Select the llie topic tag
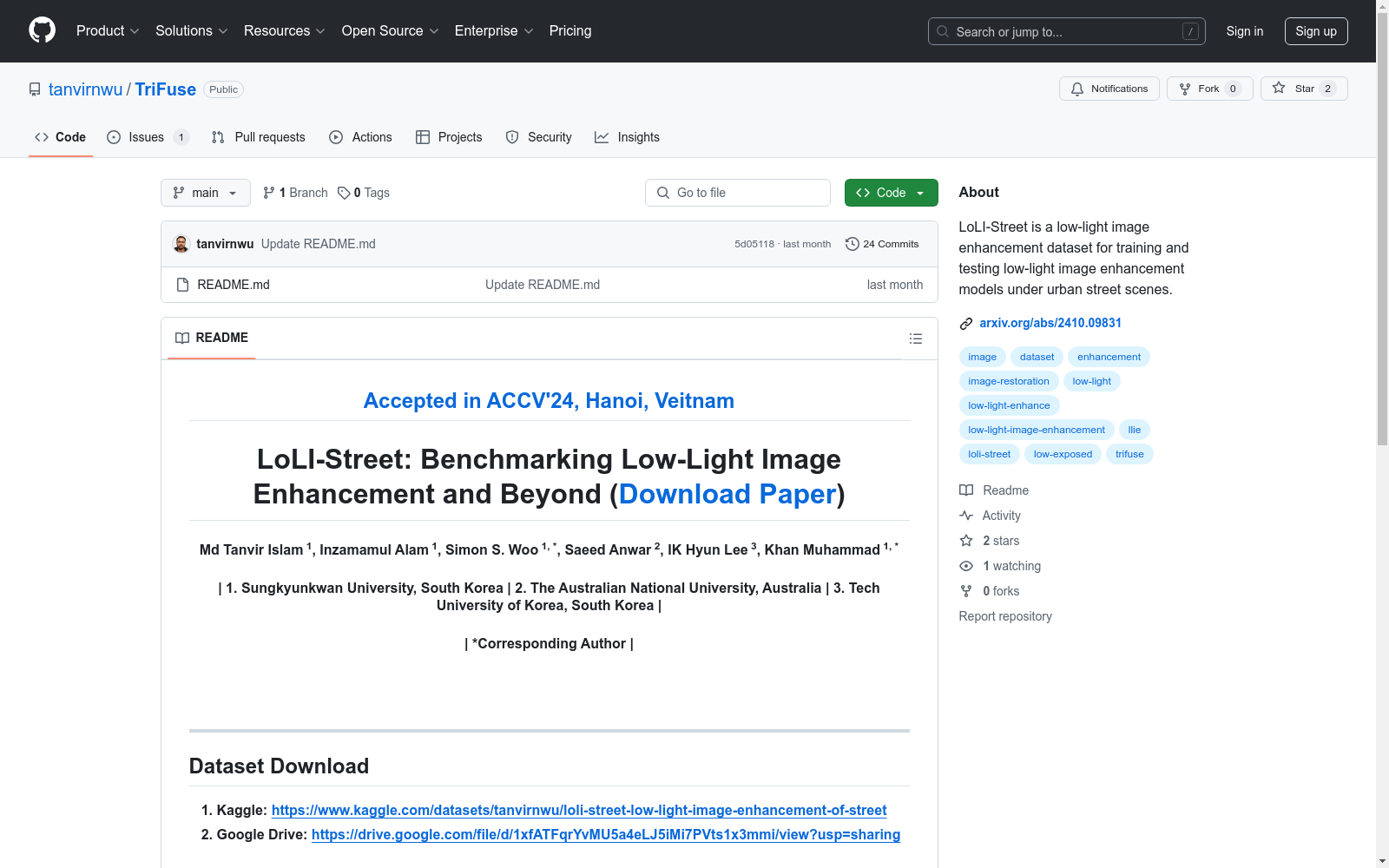 coord(1134,430)
